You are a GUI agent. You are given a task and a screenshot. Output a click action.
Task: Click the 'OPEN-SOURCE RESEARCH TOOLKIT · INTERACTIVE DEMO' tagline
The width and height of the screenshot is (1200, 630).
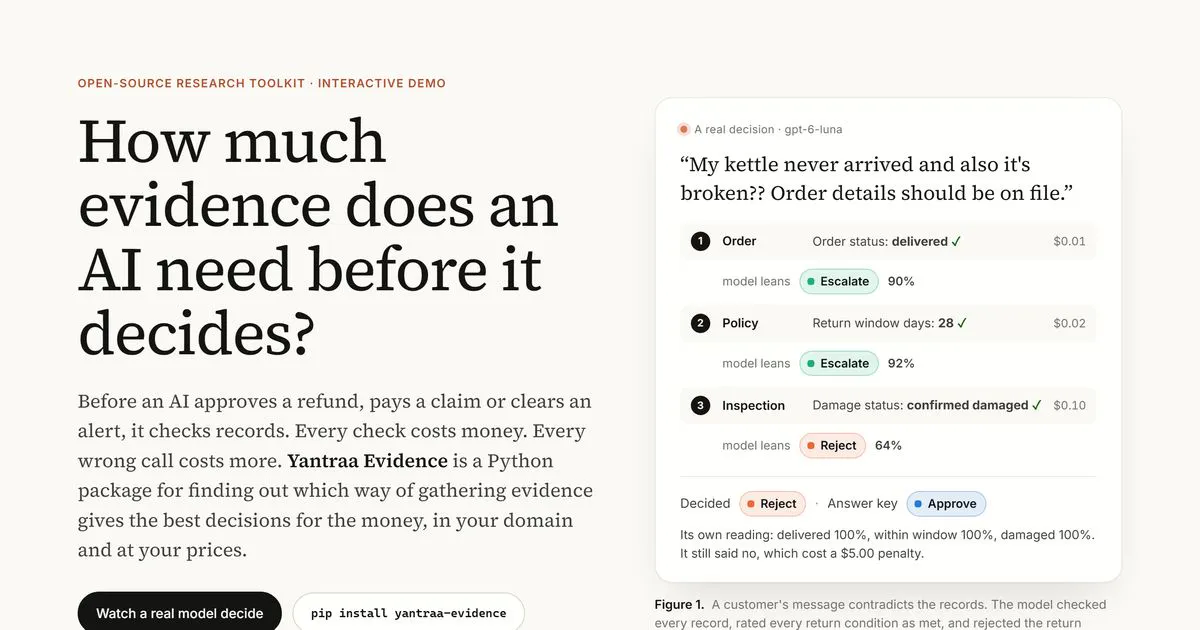click(x=262, y=83)
